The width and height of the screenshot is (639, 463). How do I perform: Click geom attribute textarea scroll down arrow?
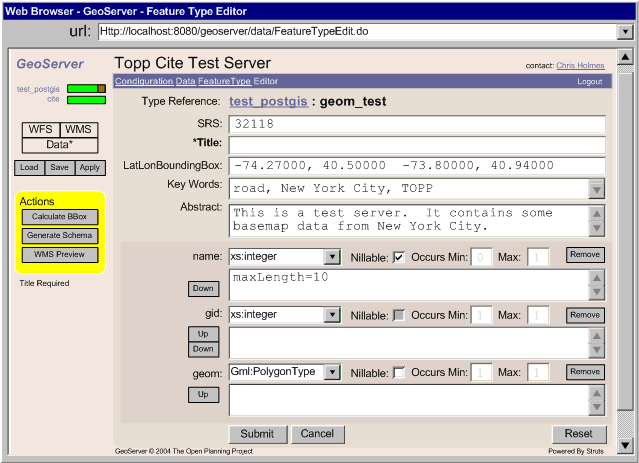pyautogui.click(x=597, y=407)
